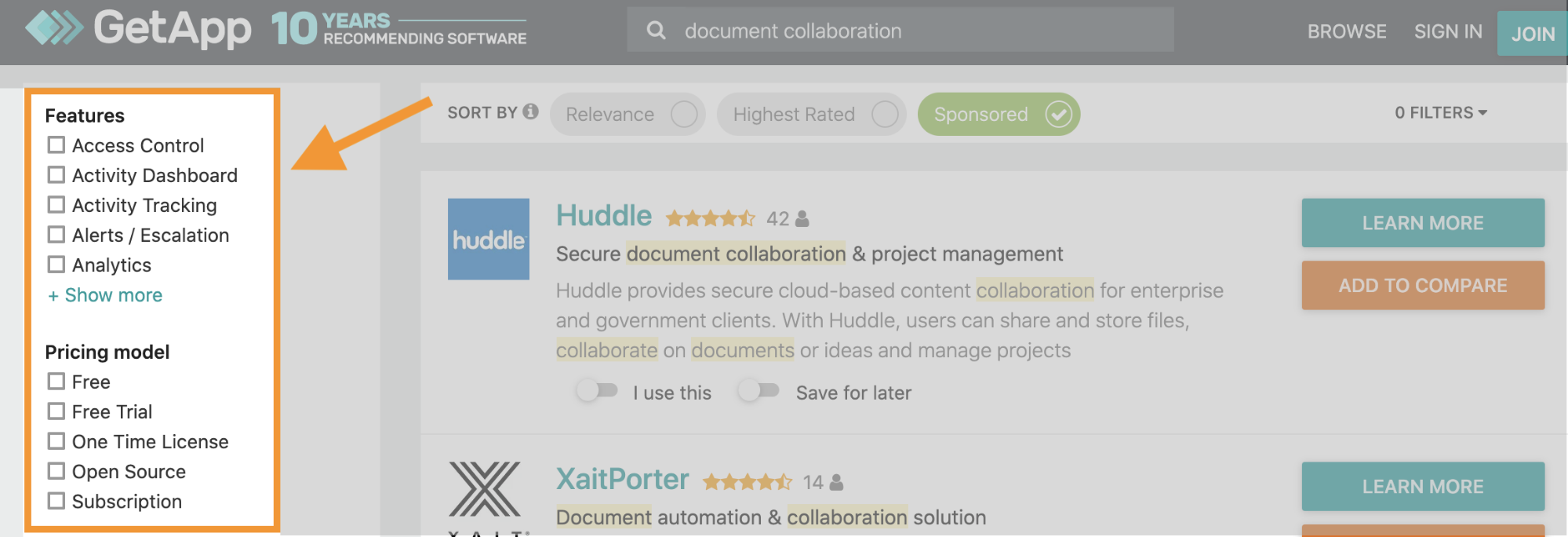Click the Sort By info icon
The height and width of the screenshot is (537, 1568).
[531, 111]
